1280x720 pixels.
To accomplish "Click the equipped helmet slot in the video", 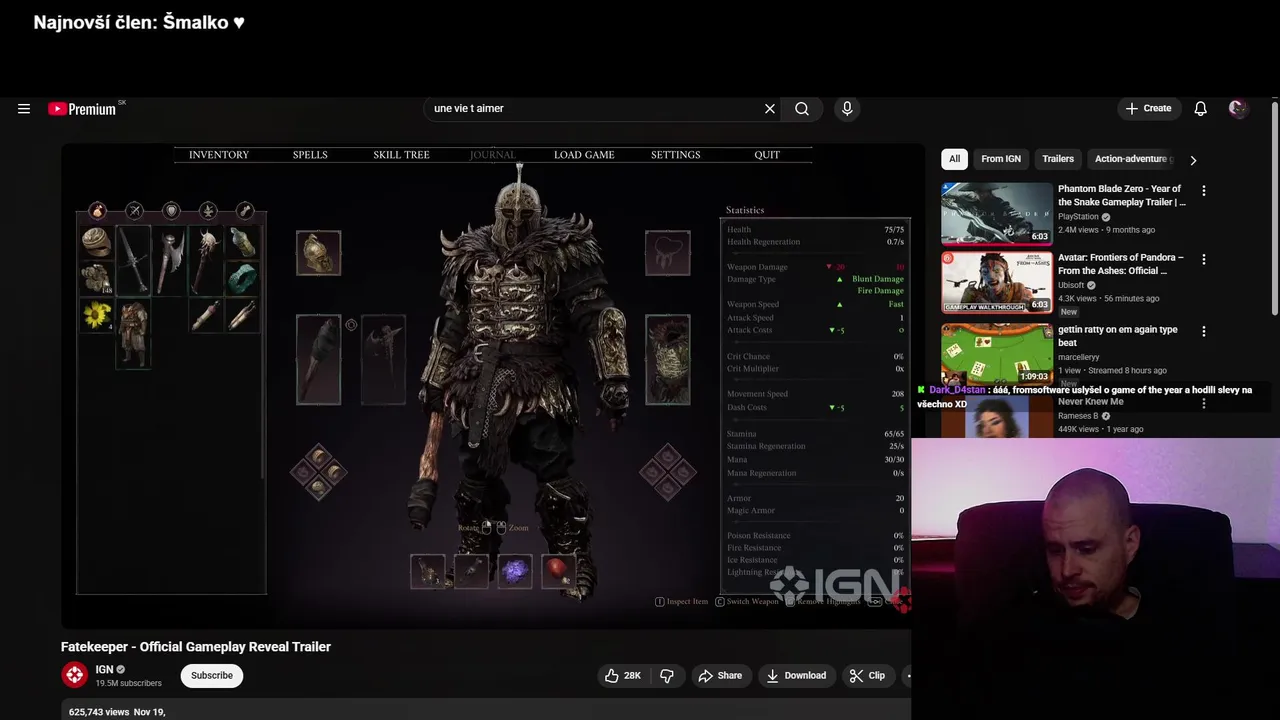I will pyautogui.click(x=318, y=253).
